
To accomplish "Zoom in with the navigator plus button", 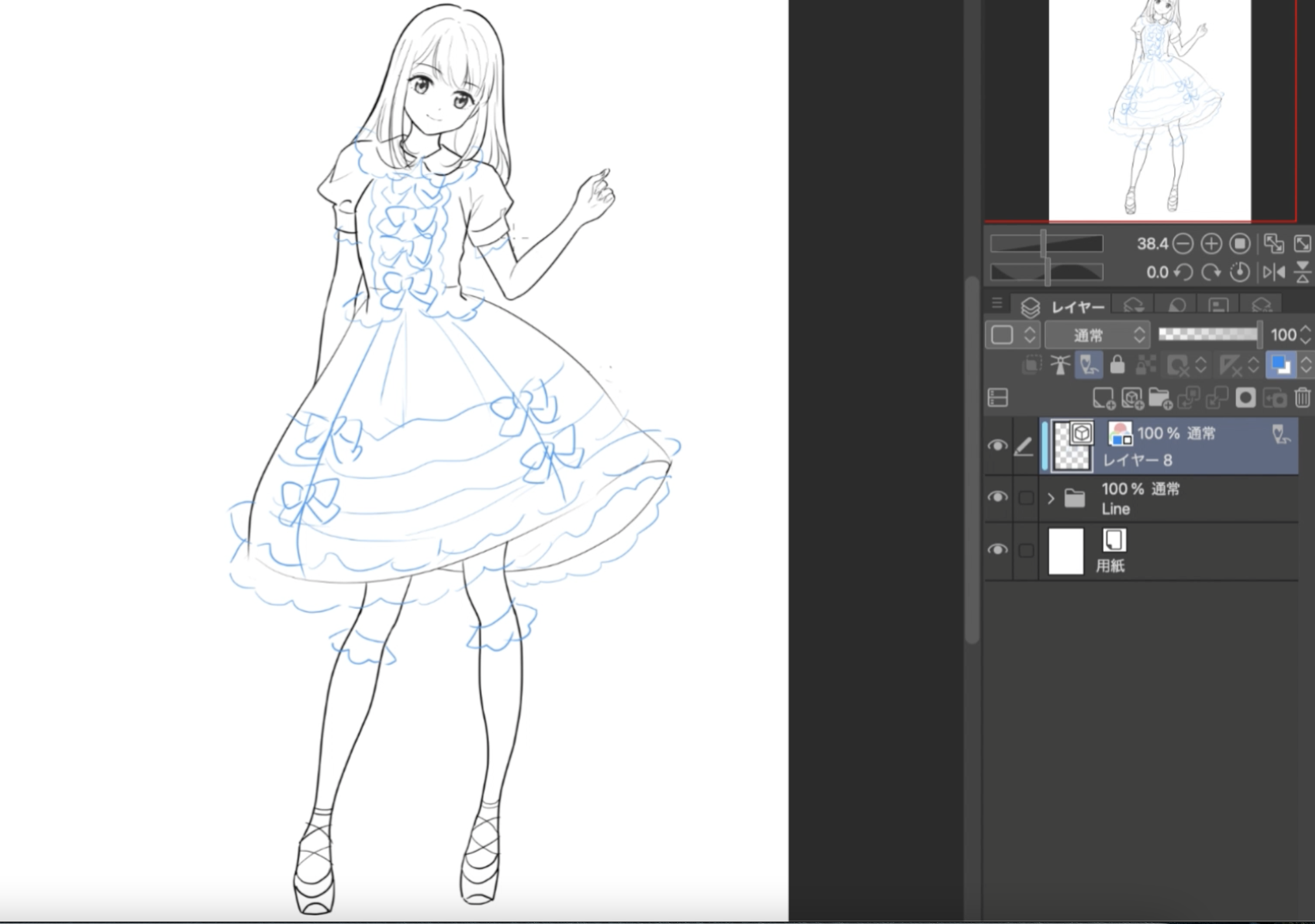I will coord(1211,244).
